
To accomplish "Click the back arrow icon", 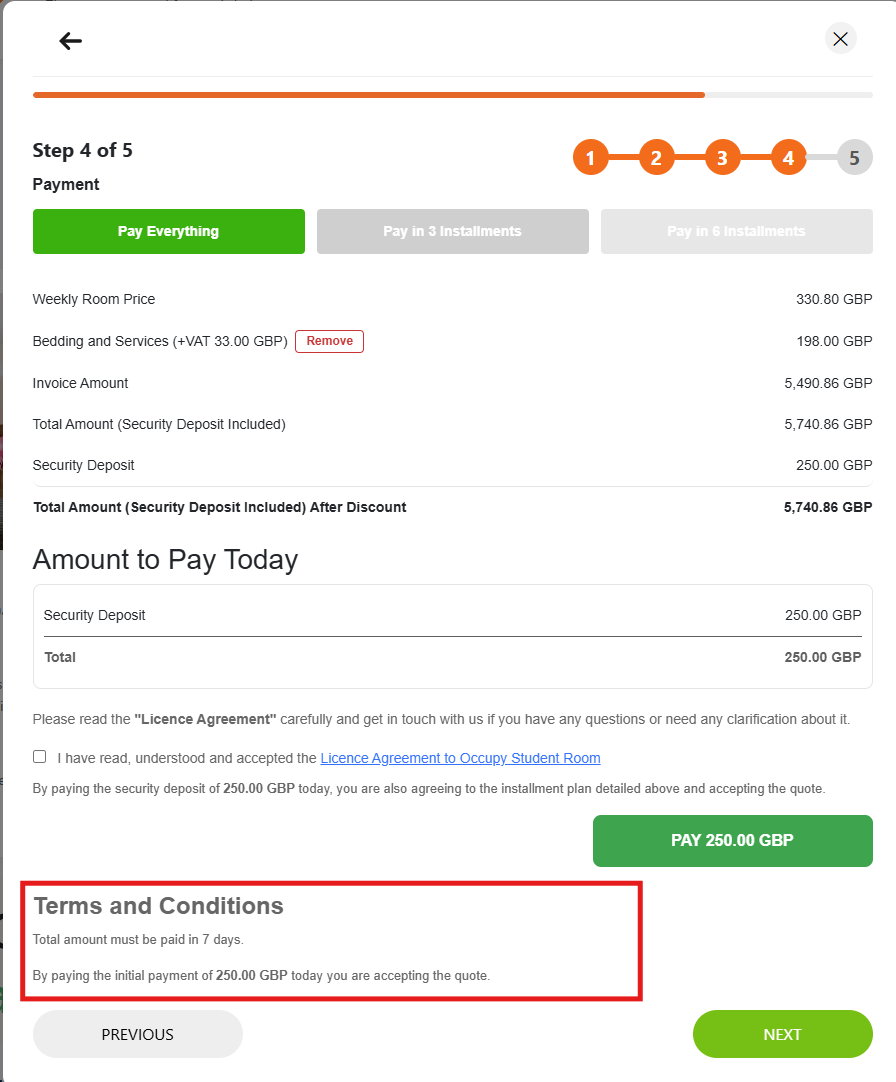I will pos(70,41).
